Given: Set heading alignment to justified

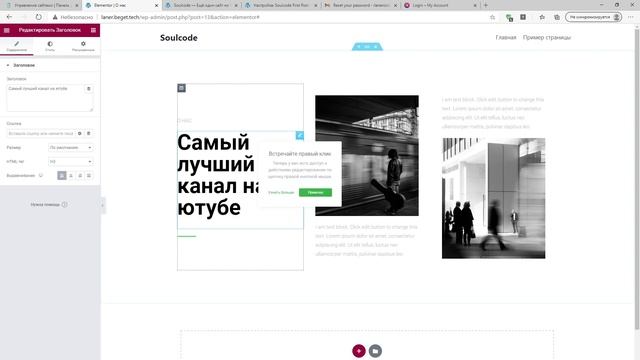Looking at the screenshot, I should pyautogui.click(x=89, y=176).
